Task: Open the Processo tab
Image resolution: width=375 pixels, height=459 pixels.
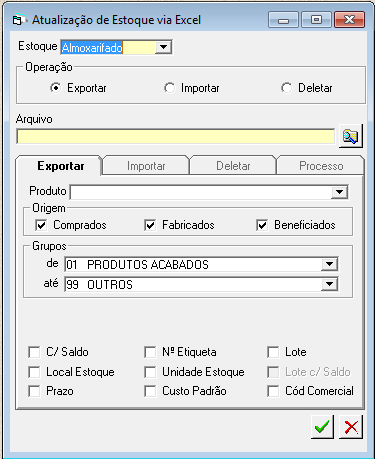Action: click(x=321, y=166)
